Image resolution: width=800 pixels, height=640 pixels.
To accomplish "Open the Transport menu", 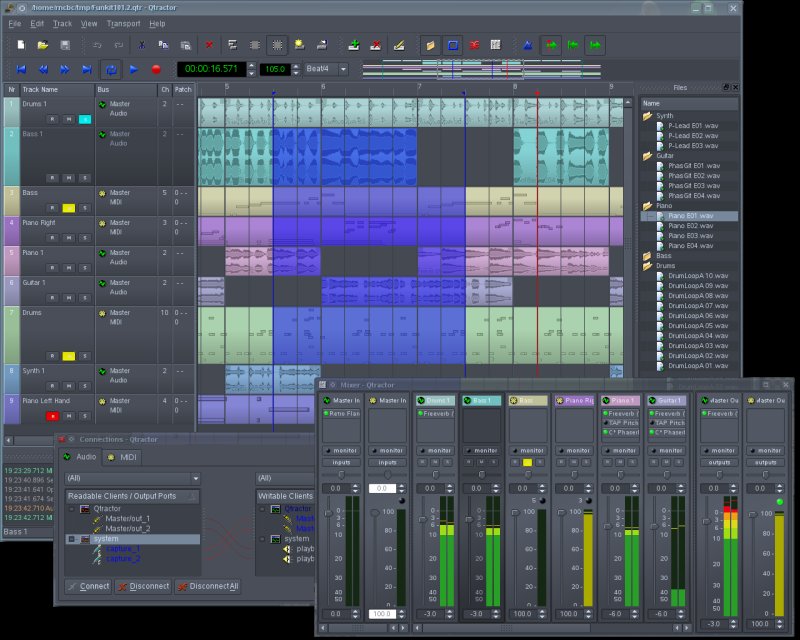I will tap(123, 23).
